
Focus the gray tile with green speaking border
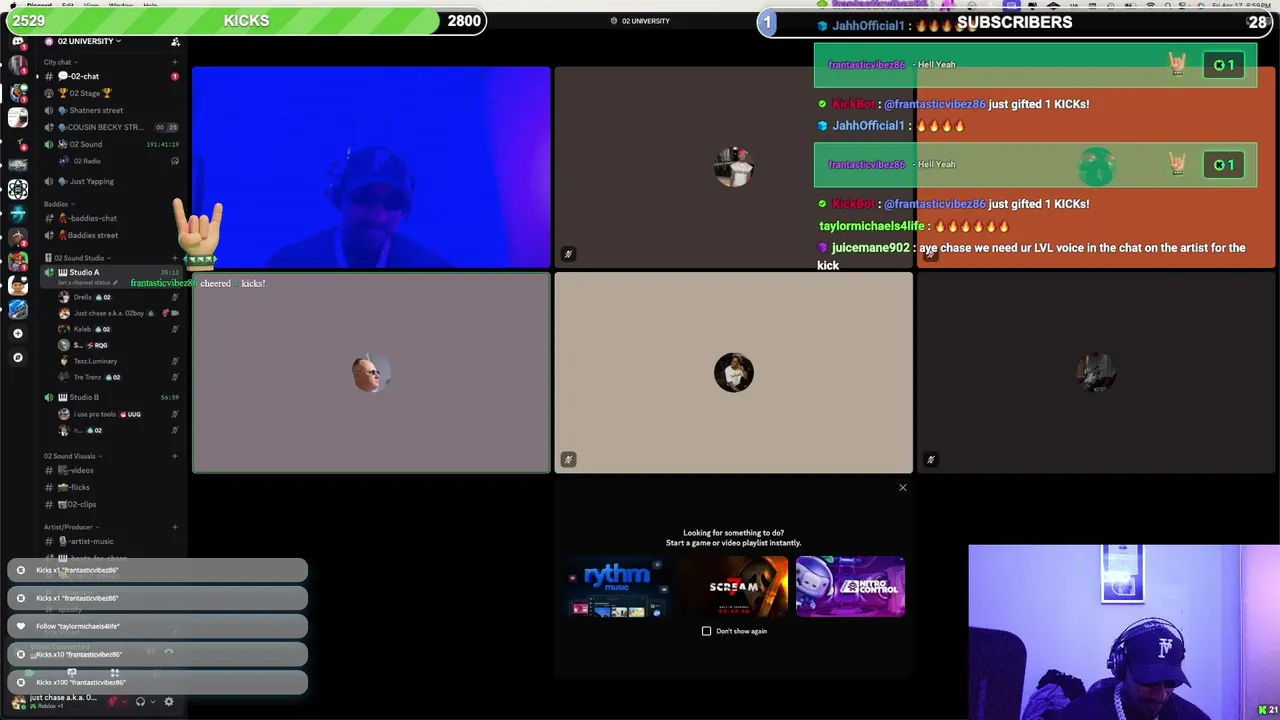click(x=371, y=372)
